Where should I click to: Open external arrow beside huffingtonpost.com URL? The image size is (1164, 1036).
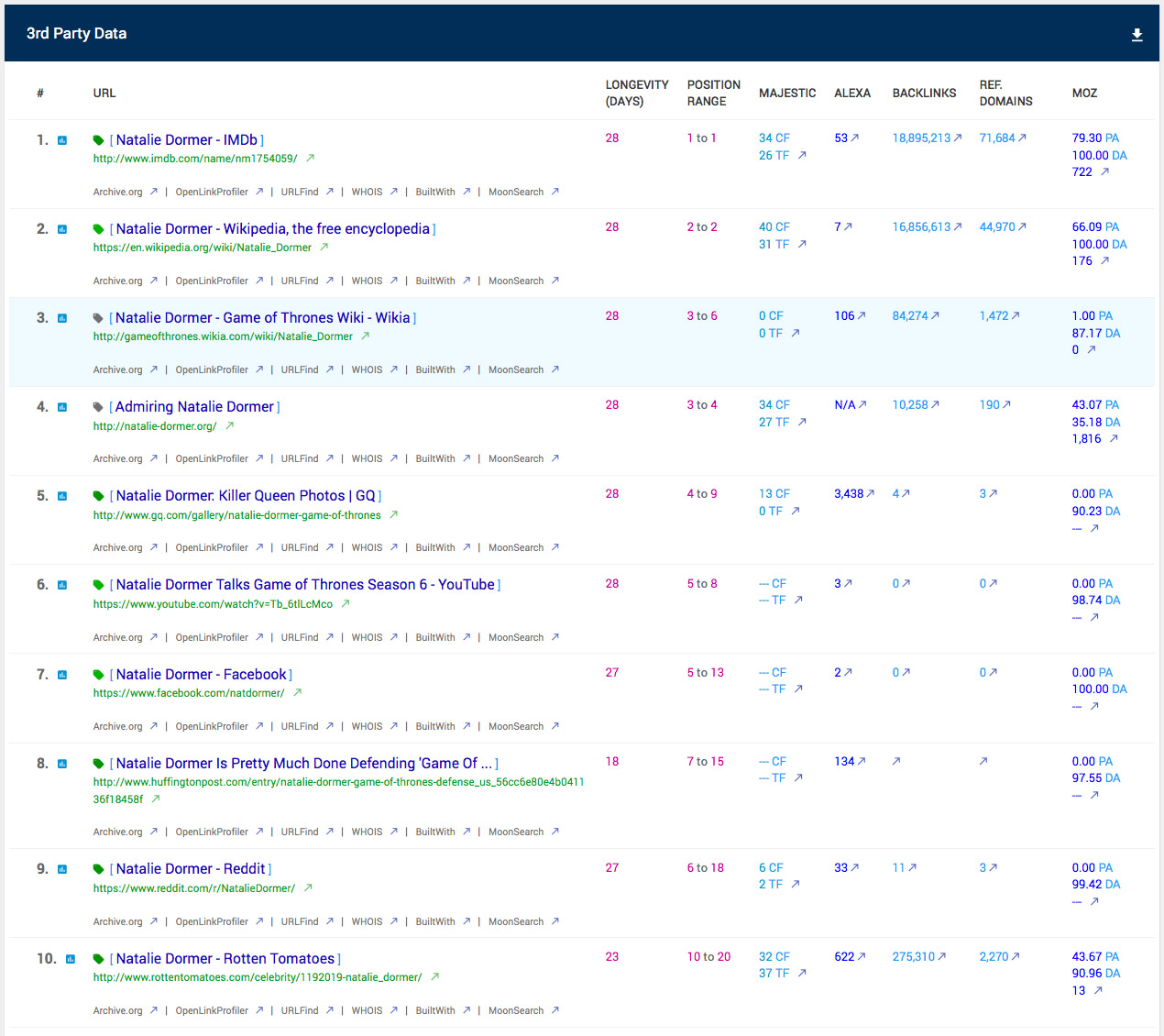[x=156, y=799]
